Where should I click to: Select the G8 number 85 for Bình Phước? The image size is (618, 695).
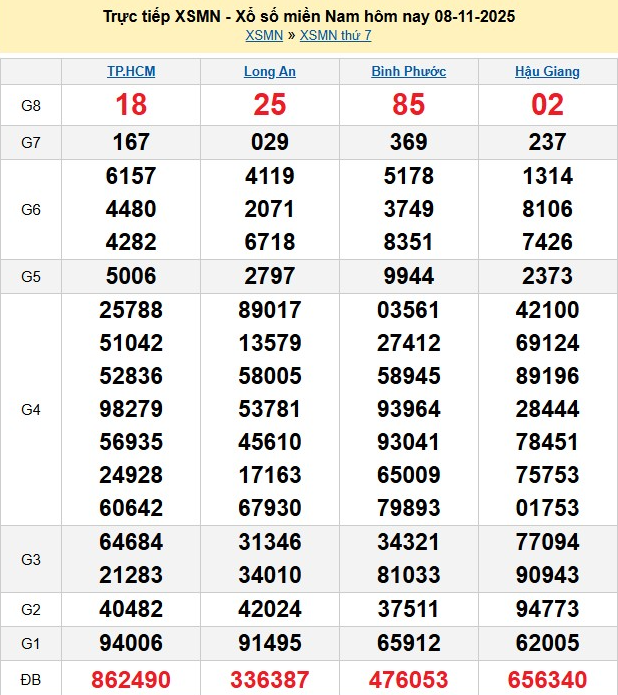click(x=408, y=105)
